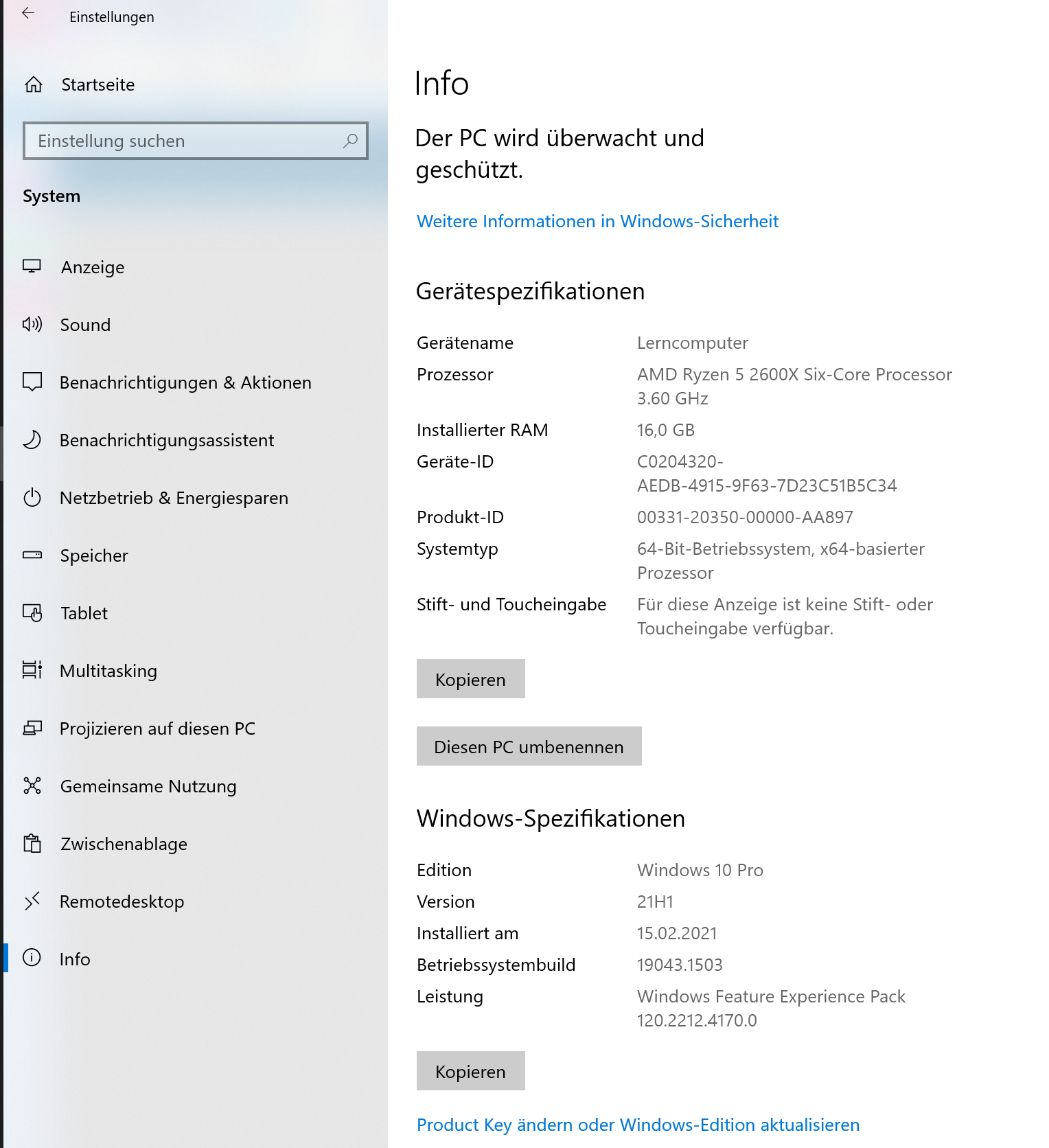The width and height of the screenshot is (1049, 1148).
Task: Select Speicher in the sidebar
Action: coord(196,555)
